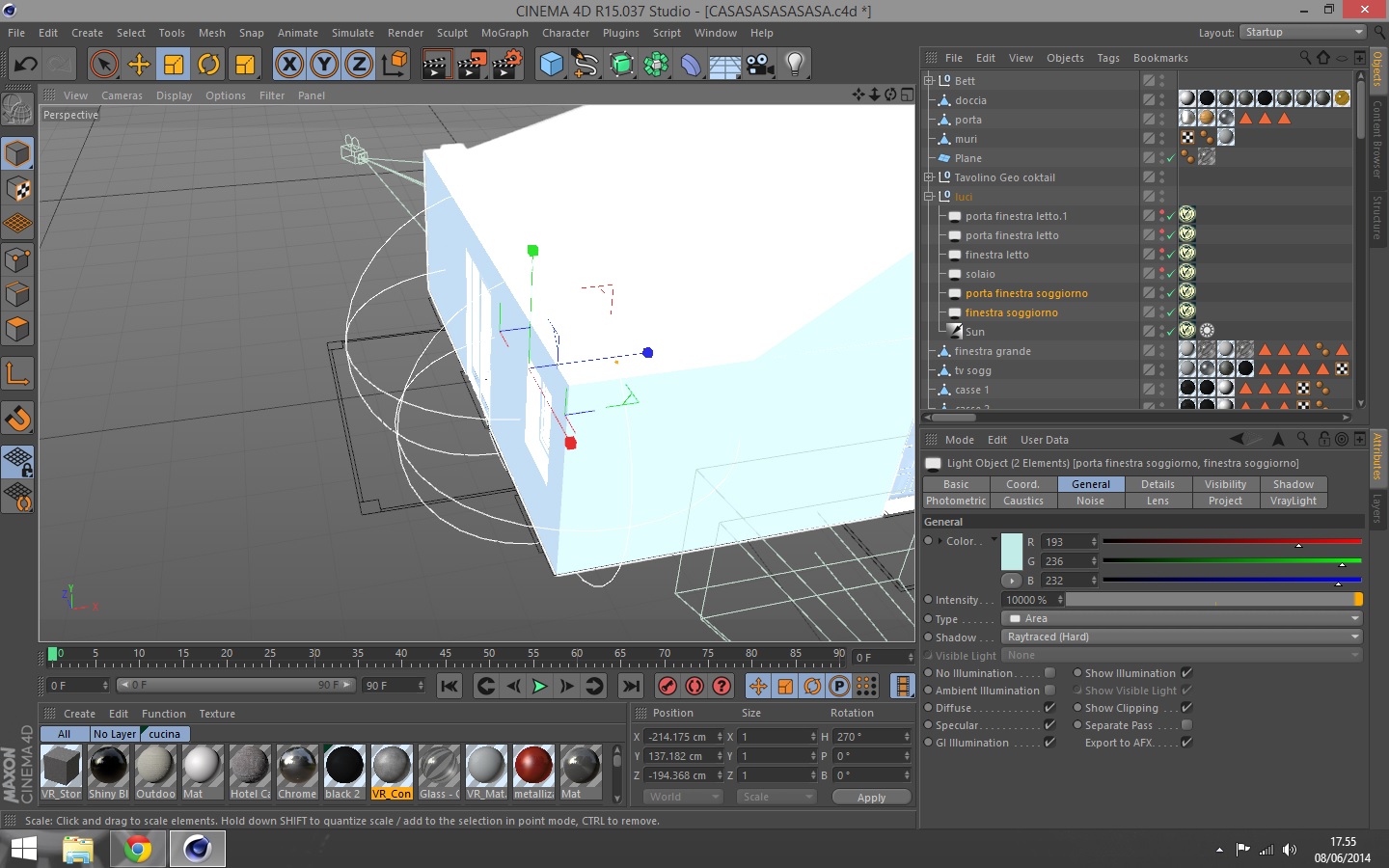1389x868 pixels.
Task: Add a Cube primitive object
Action: pos(552,65)
